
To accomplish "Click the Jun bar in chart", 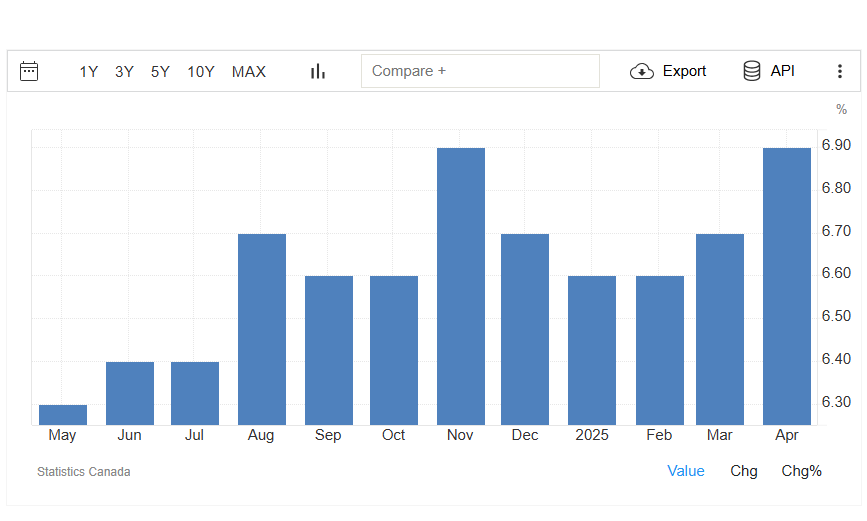I will 130,393.
